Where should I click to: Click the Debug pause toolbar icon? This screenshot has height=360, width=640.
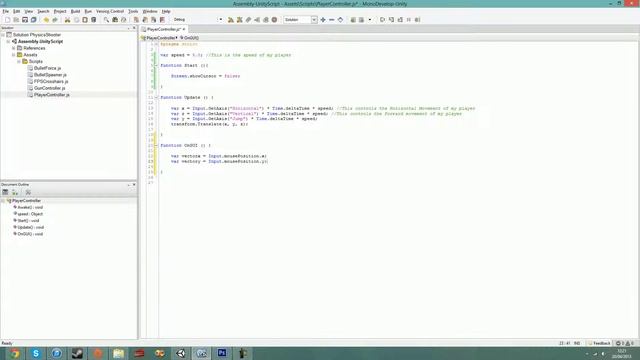coord(409,20)
